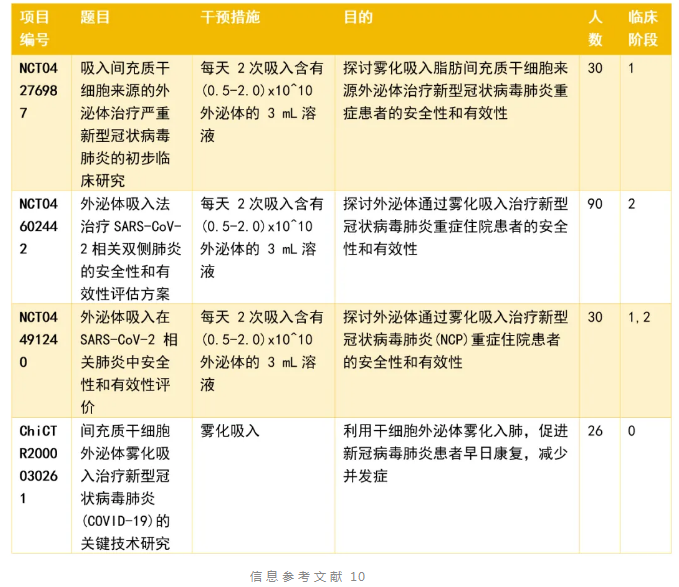
Task: Click the clinical phase 0 cell
Action: tap(632, 431)
